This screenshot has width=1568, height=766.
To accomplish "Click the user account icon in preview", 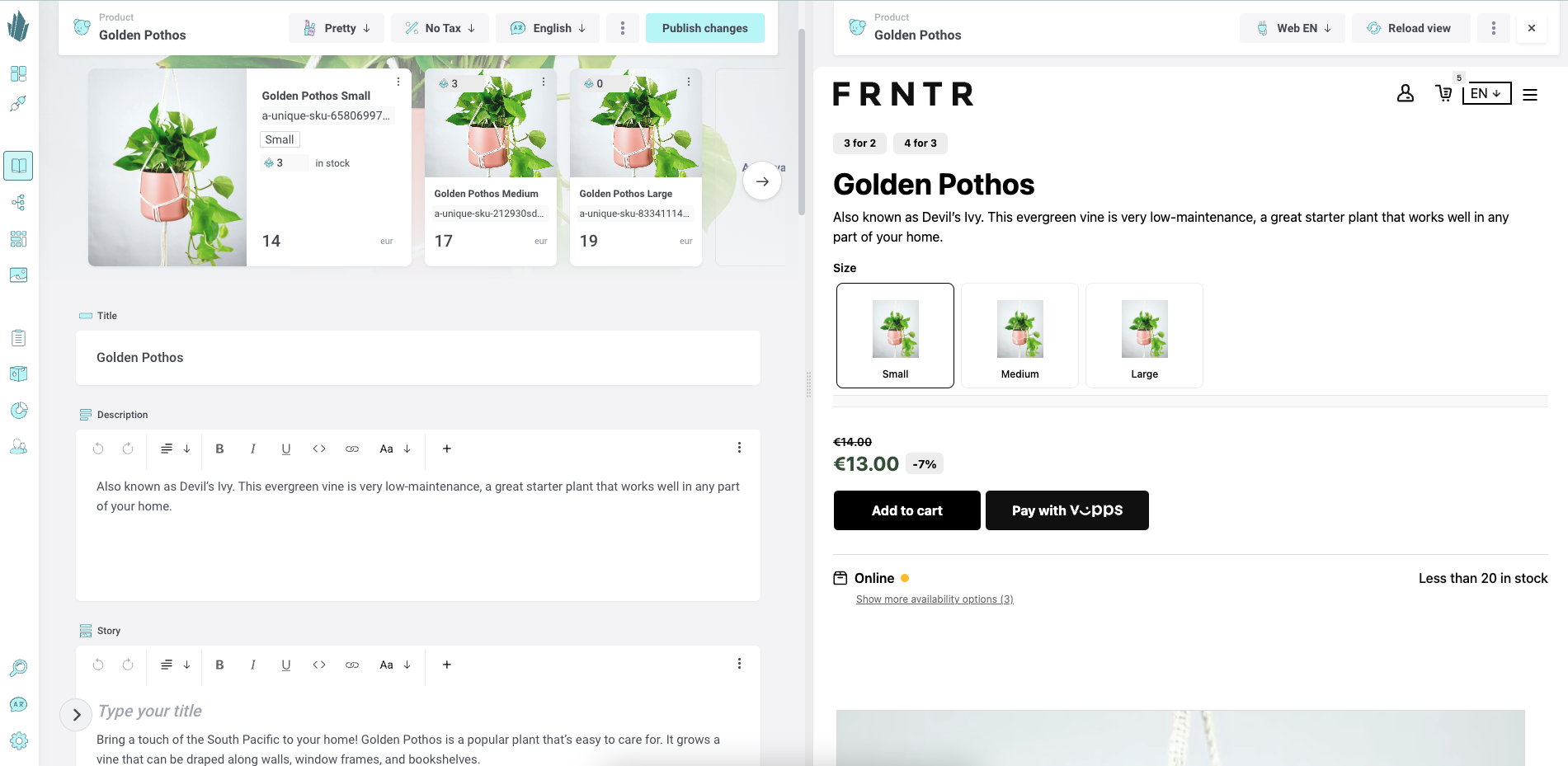I will [x=1406, y=93].
